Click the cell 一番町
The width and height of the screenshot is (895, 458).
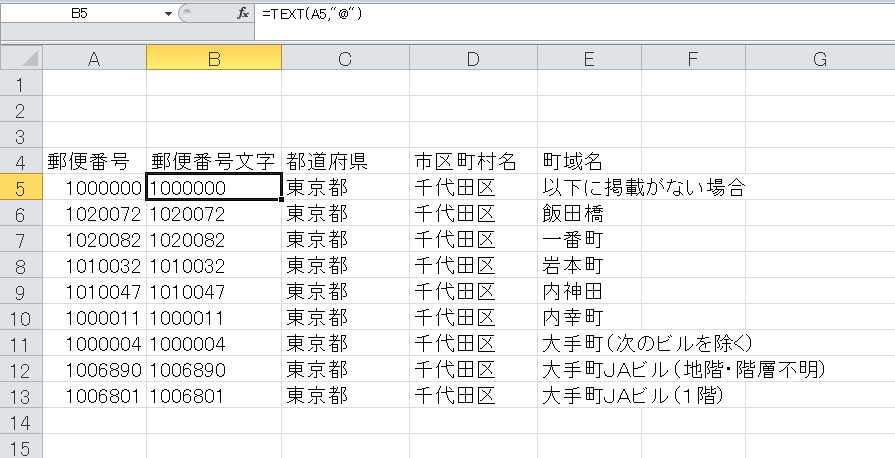[589, 240]
